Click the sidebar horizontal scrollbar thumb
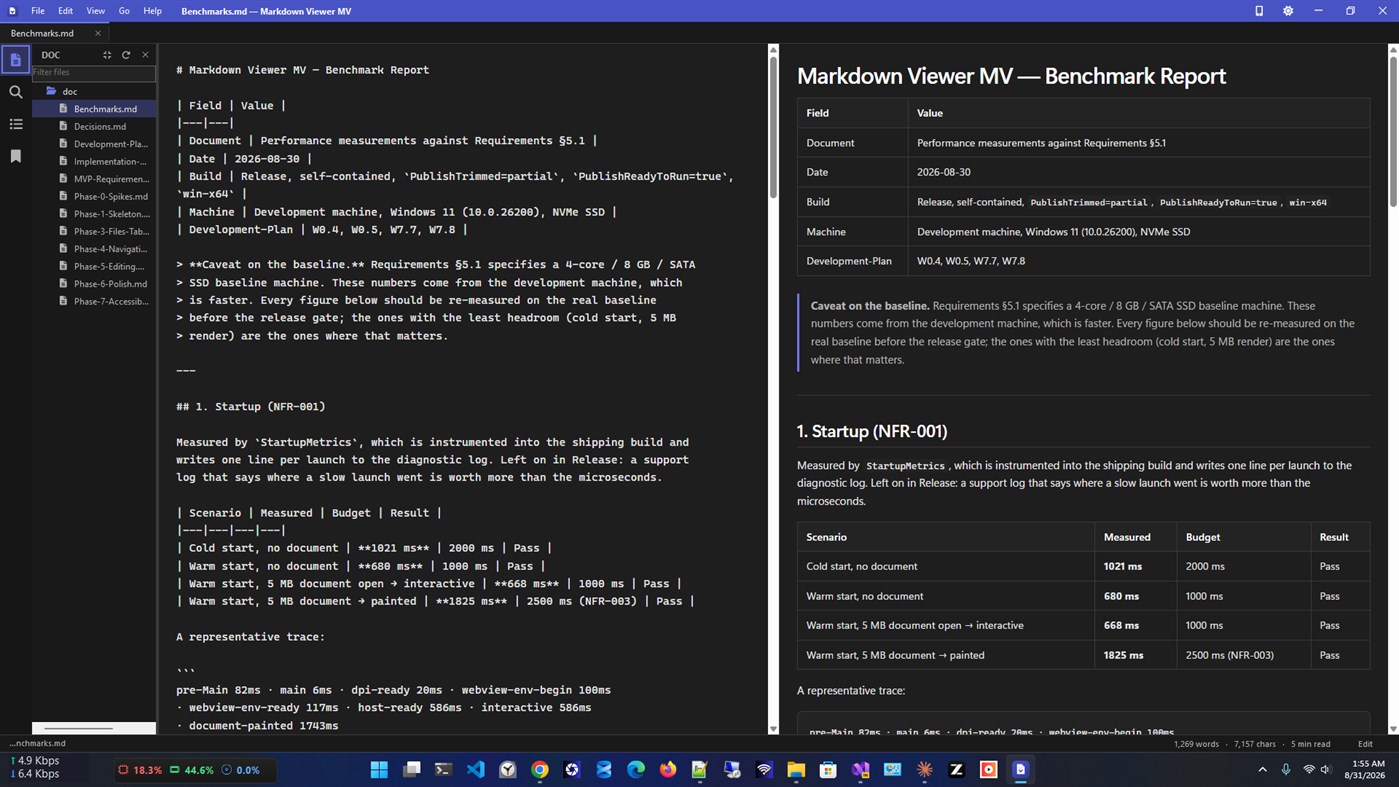The width and height of the screenshot is (1399, 787). click(x=78, y=728)
